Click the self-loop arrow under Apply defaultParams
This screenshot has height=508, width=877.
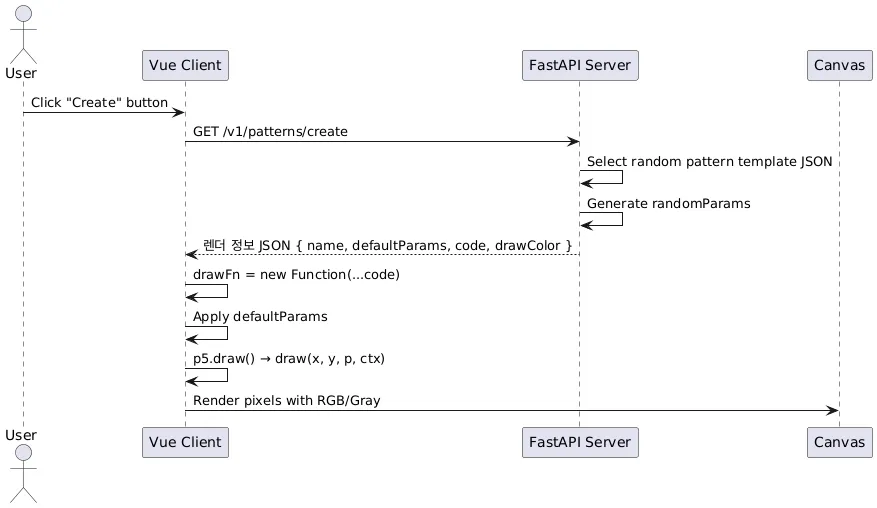click(206, 333)
